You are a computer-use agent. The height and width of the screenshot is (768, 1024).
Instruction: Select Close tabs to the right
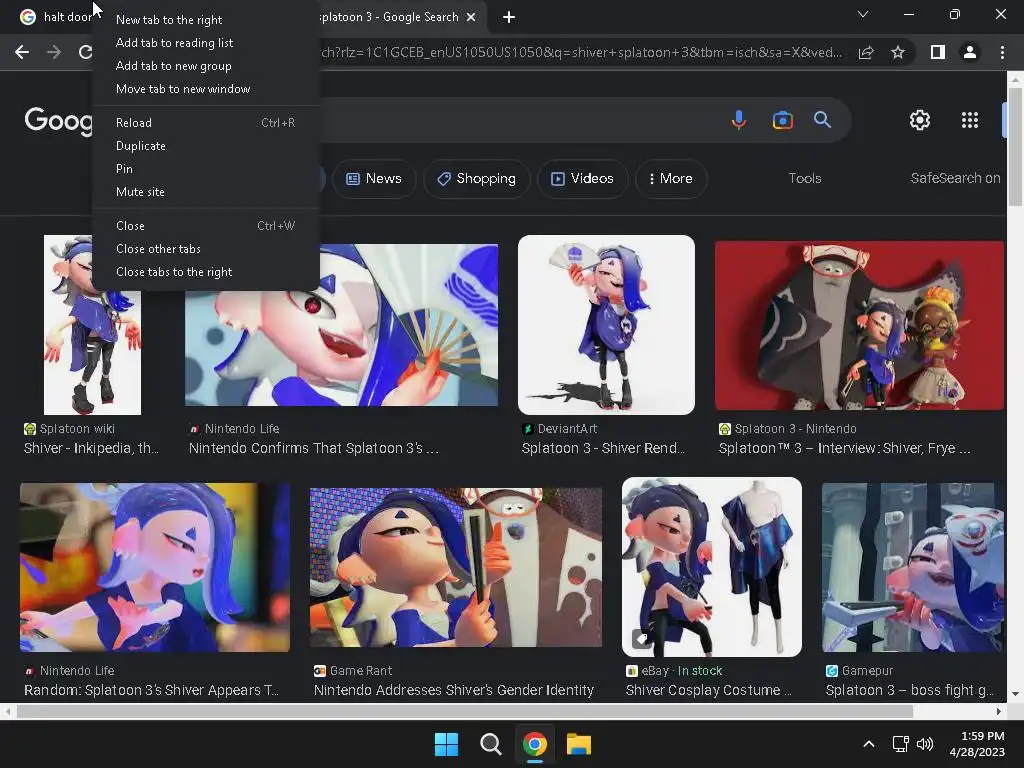coord(206,272)
